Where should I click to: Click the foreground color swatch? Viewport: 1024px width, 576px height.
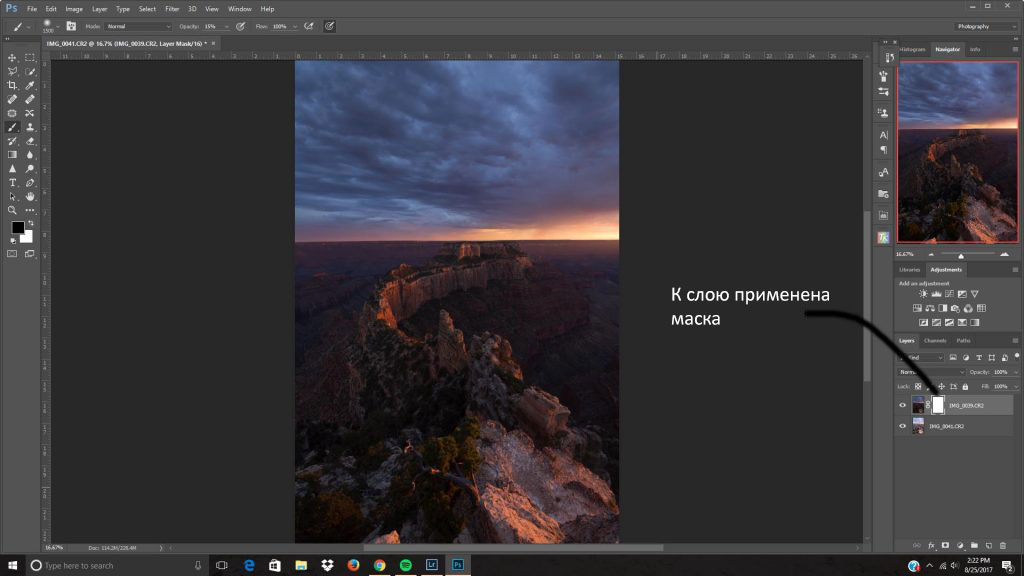18,227
